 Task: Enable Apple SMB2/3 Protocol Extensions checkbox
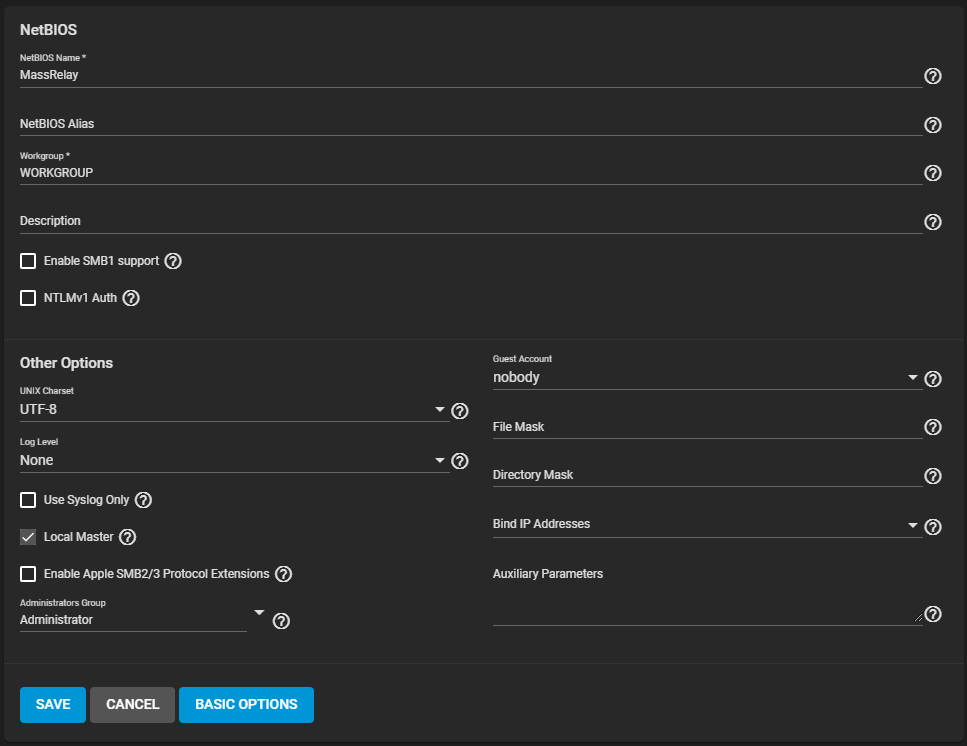click(x=28, y=574)
